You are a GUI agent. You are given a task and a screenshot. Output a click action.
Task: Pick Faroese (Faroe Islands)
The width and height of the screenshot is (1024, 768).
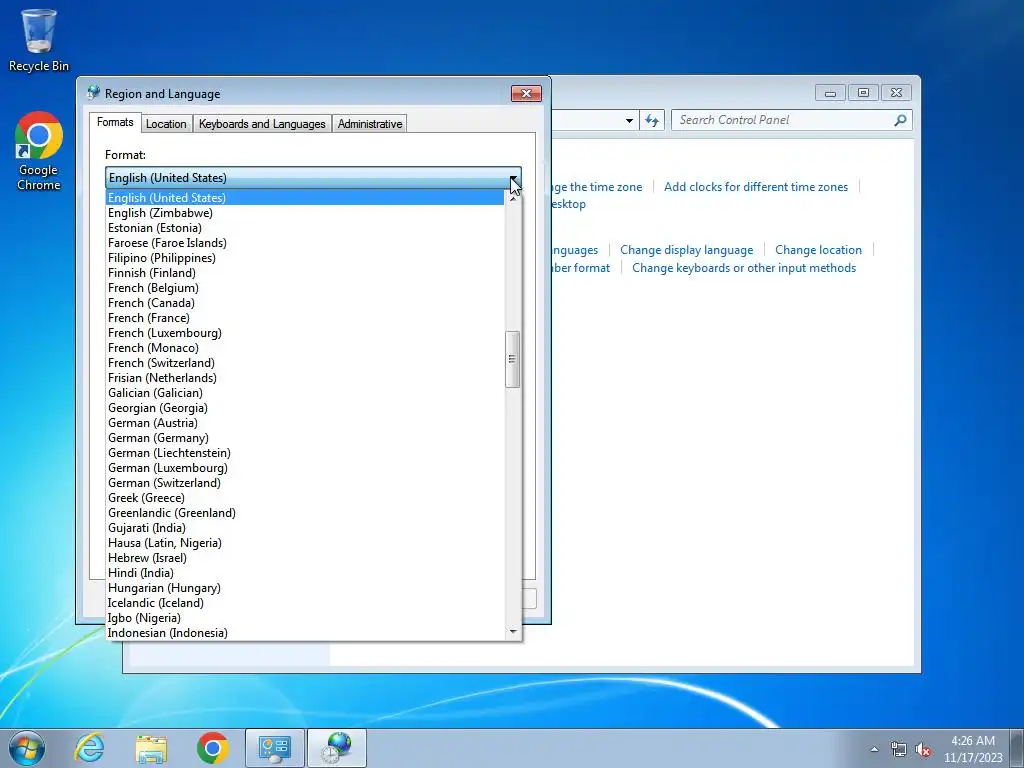pos(305,243)
